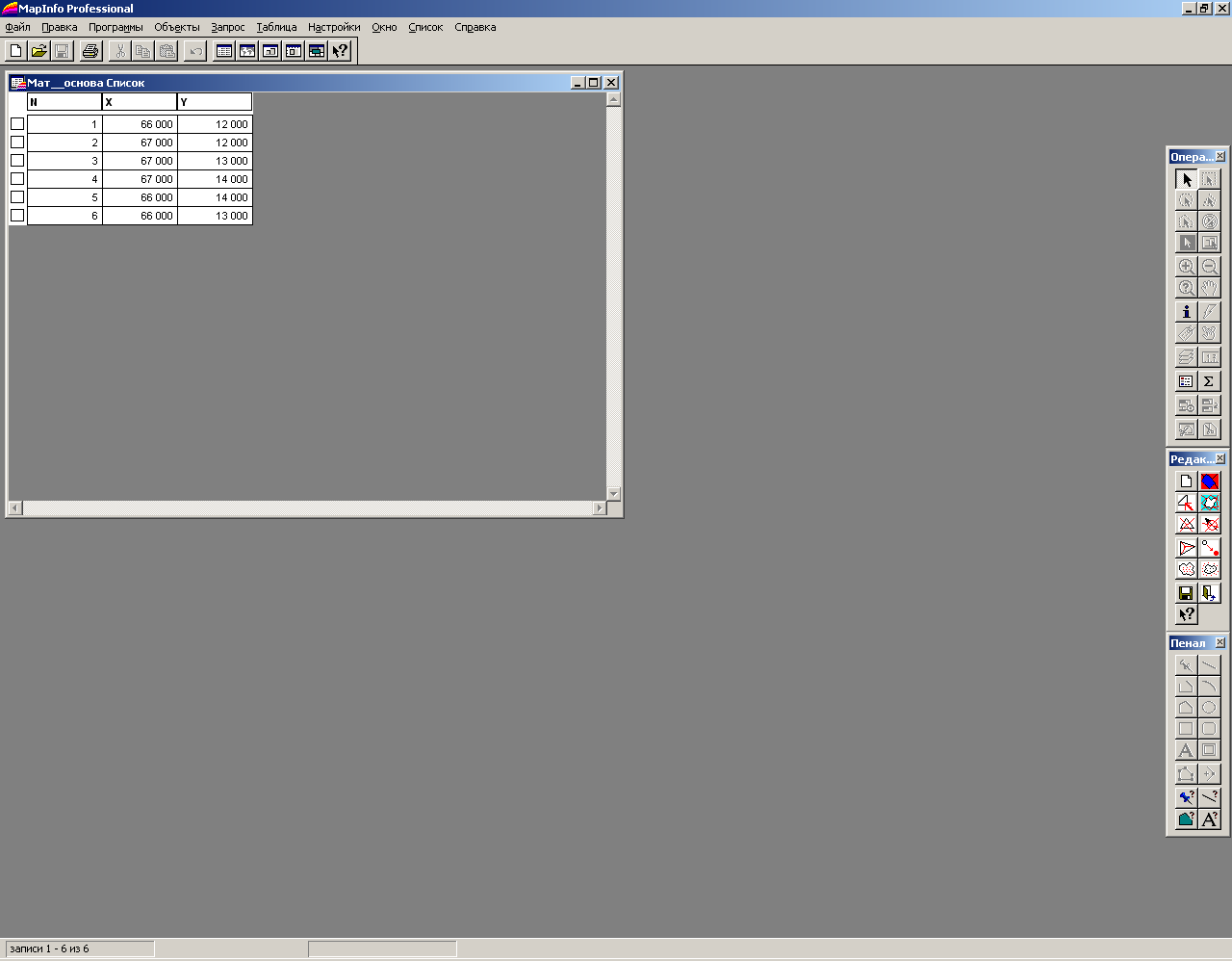This screenshot has height=961, width=1232.
Task: Open Symbol Style pushpin icon in Пенал
Action: tap(1186, 797)
